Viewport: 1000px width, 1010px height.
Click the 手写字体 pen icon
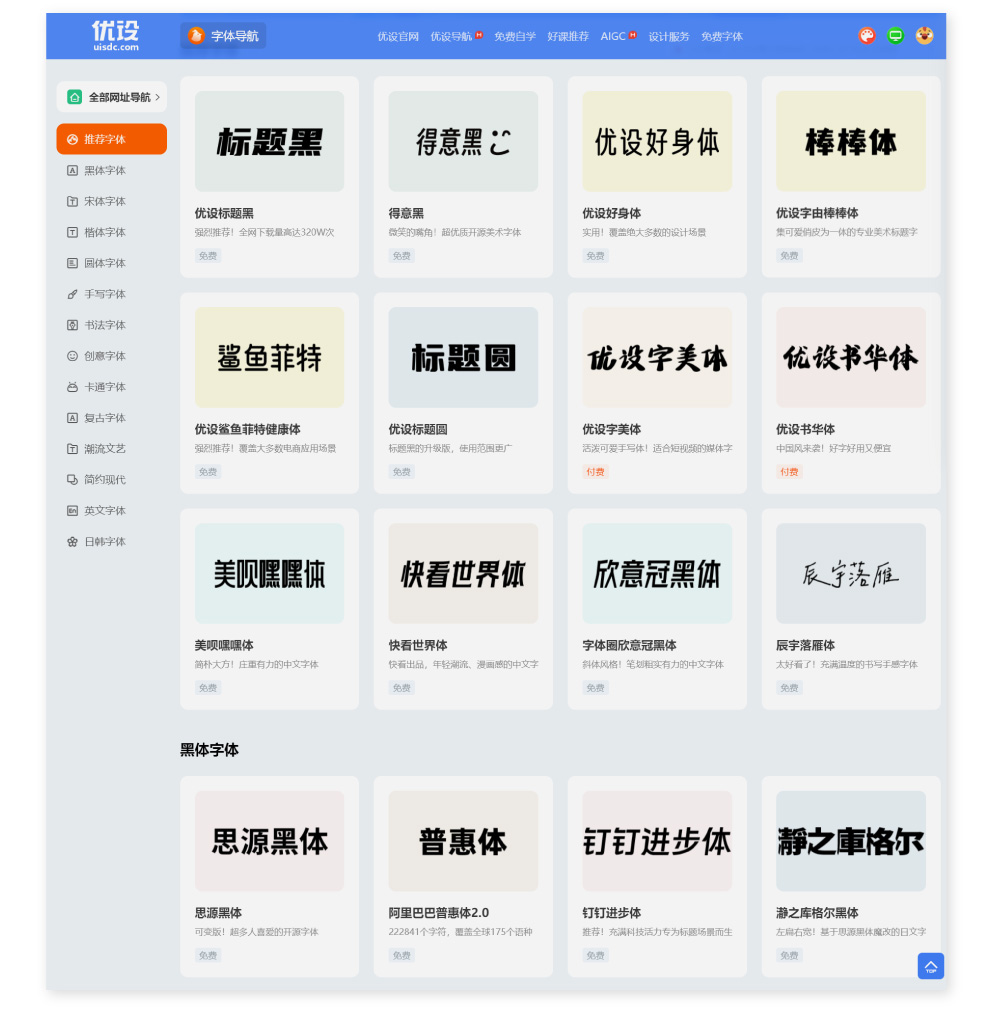(72, 294)
